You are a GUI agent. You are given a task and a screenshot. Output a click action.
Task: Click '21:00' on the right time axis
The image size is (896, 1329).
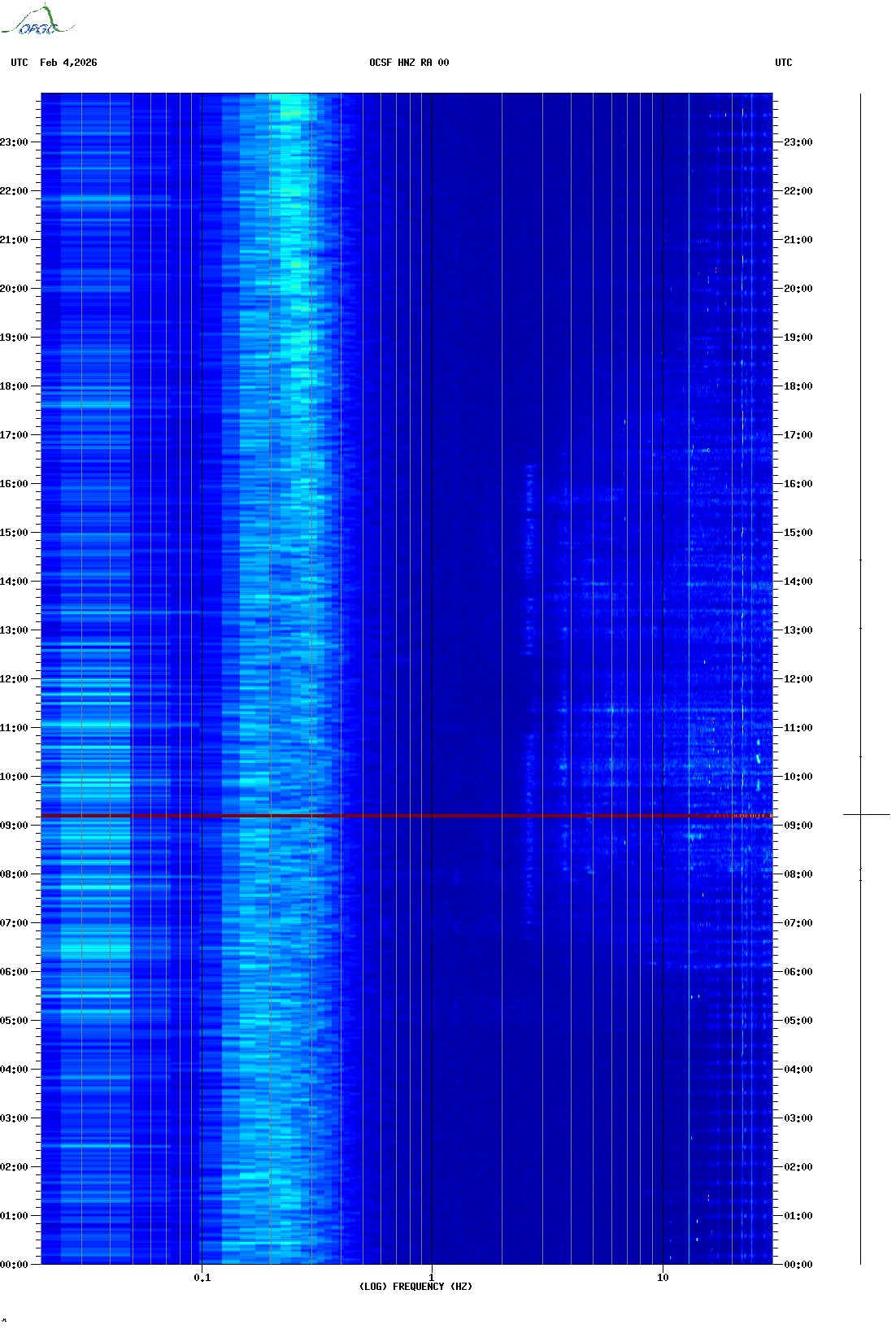tap(798, 240)
